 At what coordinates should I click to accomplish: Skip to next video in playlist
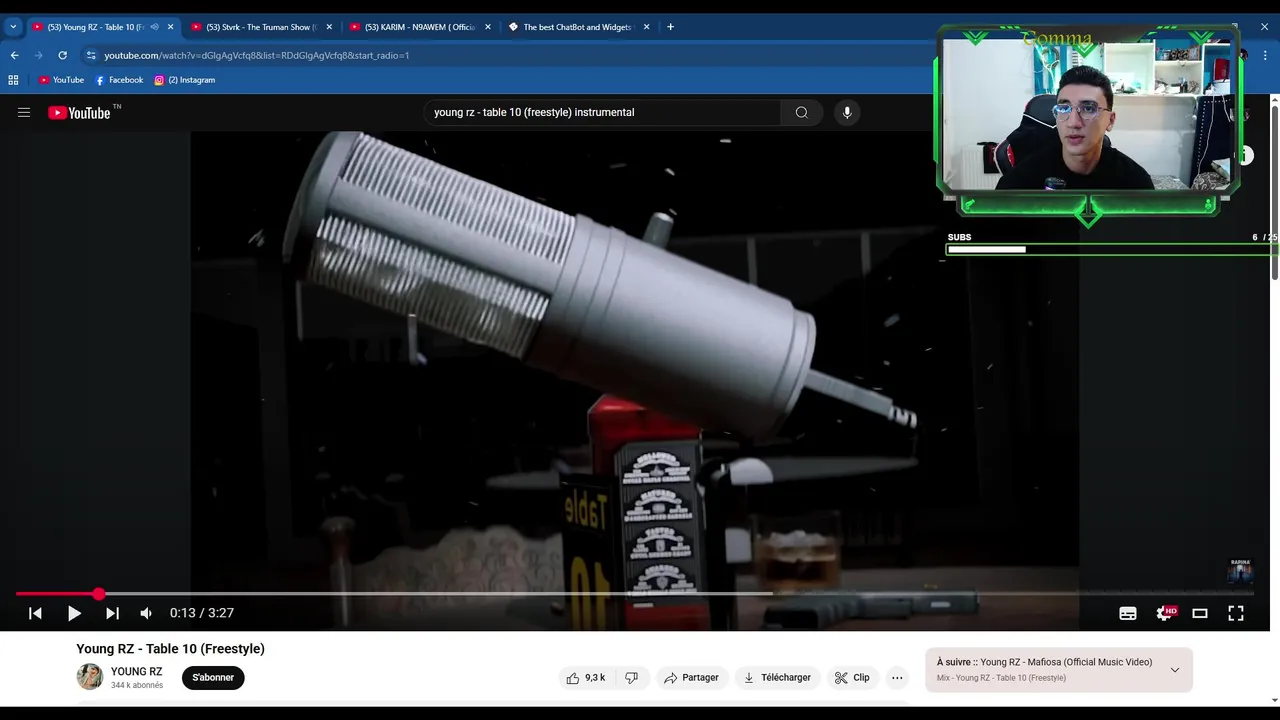(x=112, y=613)
